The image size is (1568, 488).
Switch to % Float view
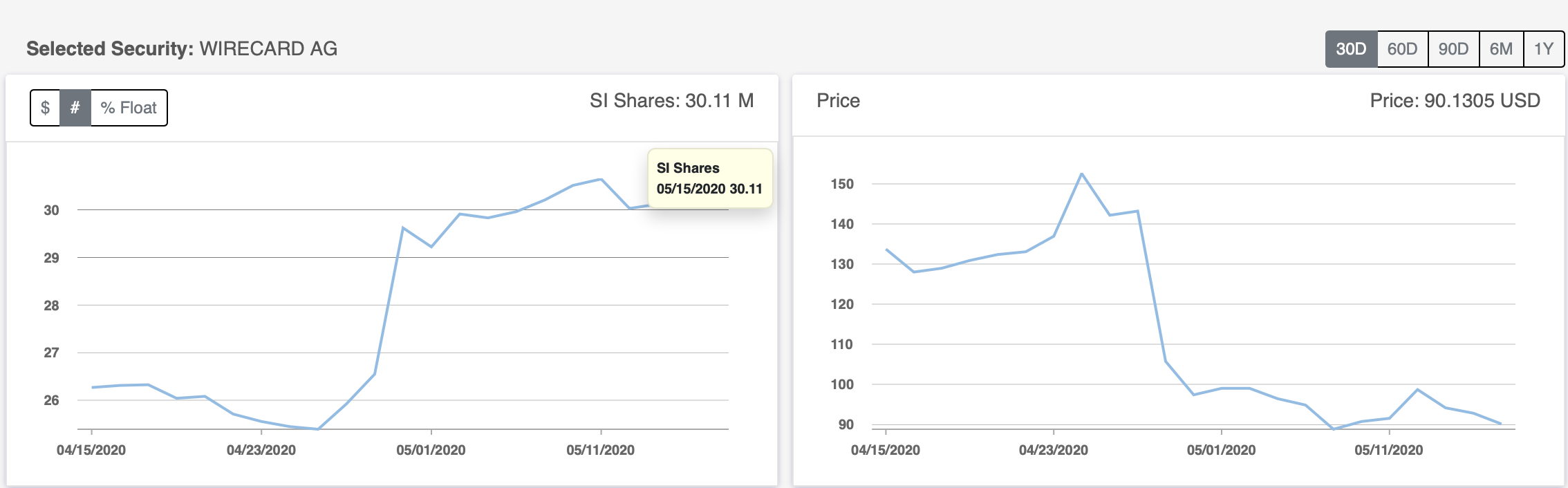(x=129, y=108)
